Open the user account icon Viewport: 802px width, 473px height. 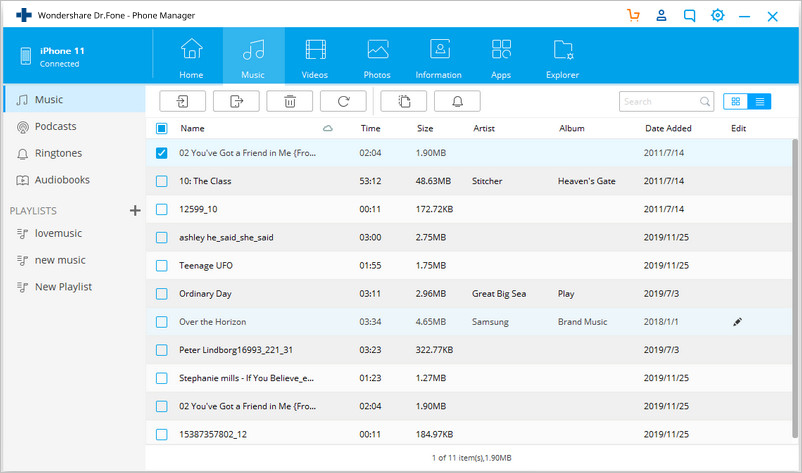[661, 15]
